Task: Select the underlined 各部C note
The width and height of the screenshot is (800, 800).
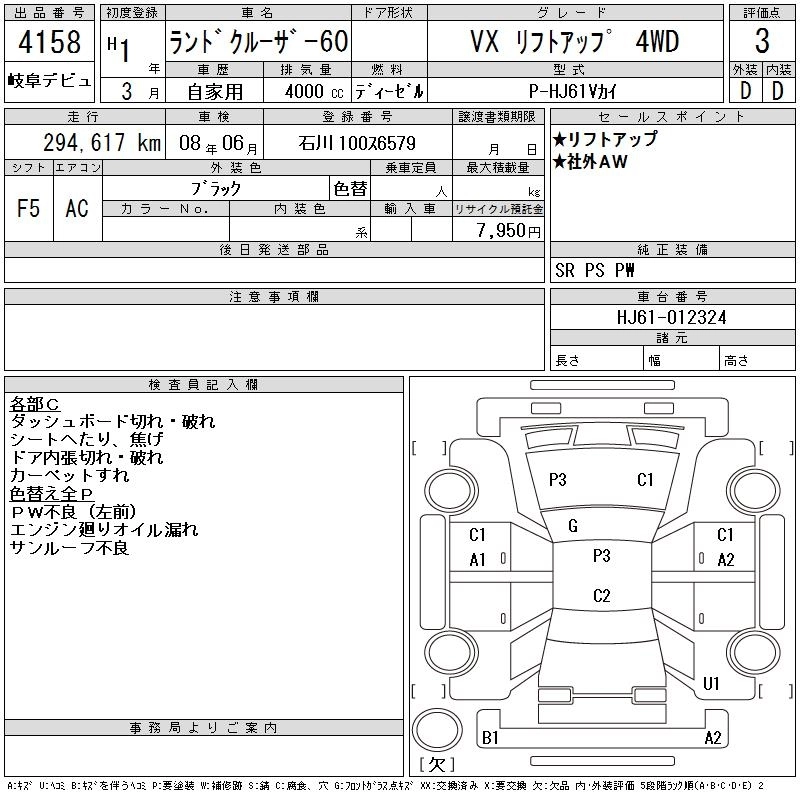Action: coord(35,404)
